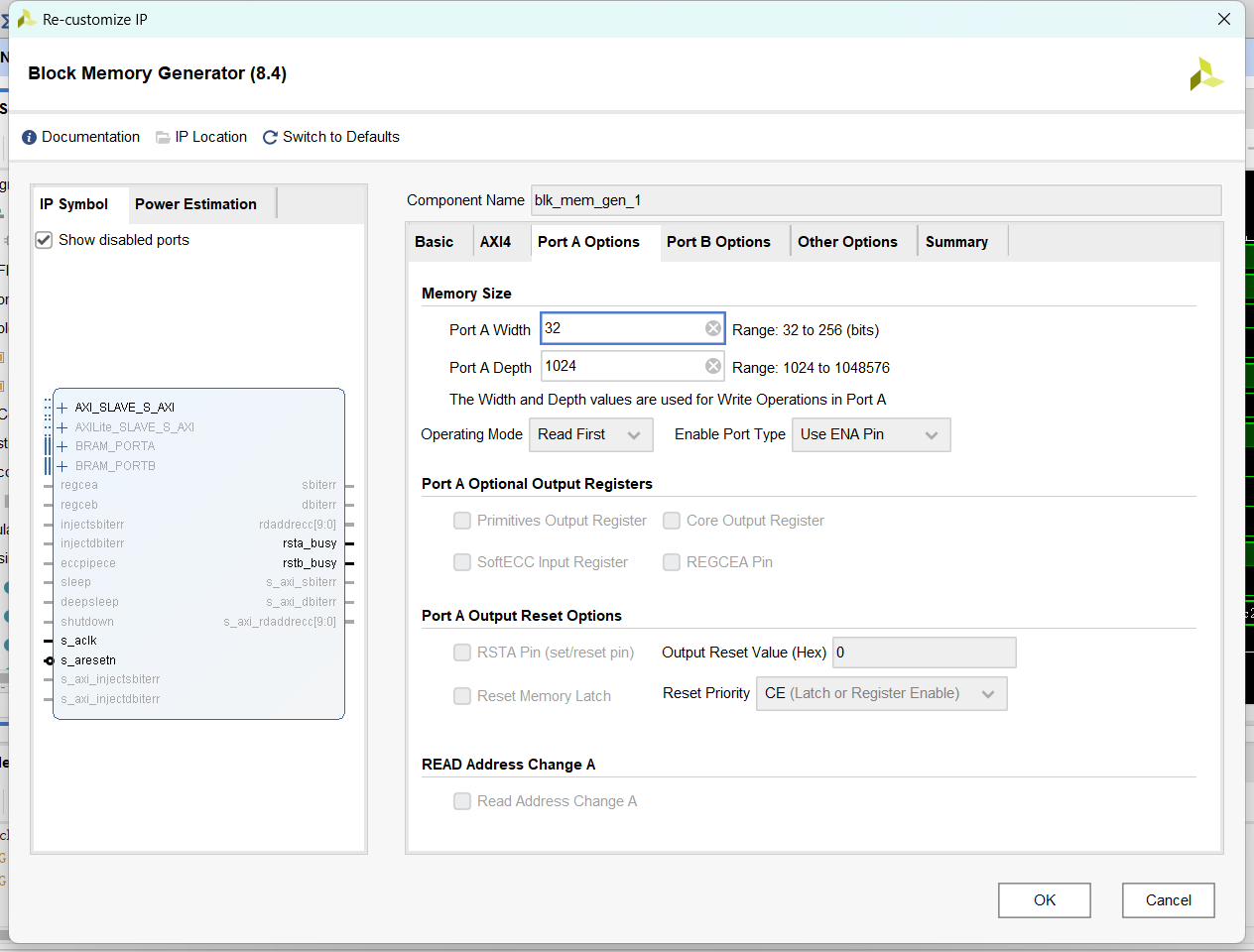The image size is (1254, 952).
Task: Expand the BRAM_PORTA interface plus icon
Action: (x=63, y=446)
